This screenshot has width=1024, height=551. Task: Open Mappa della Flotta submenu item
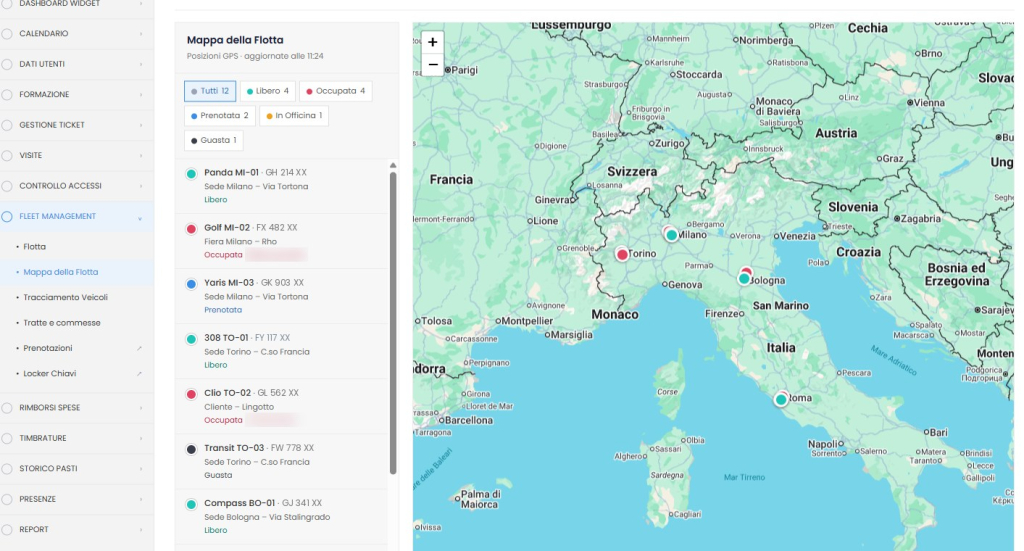tap(61, 272)
